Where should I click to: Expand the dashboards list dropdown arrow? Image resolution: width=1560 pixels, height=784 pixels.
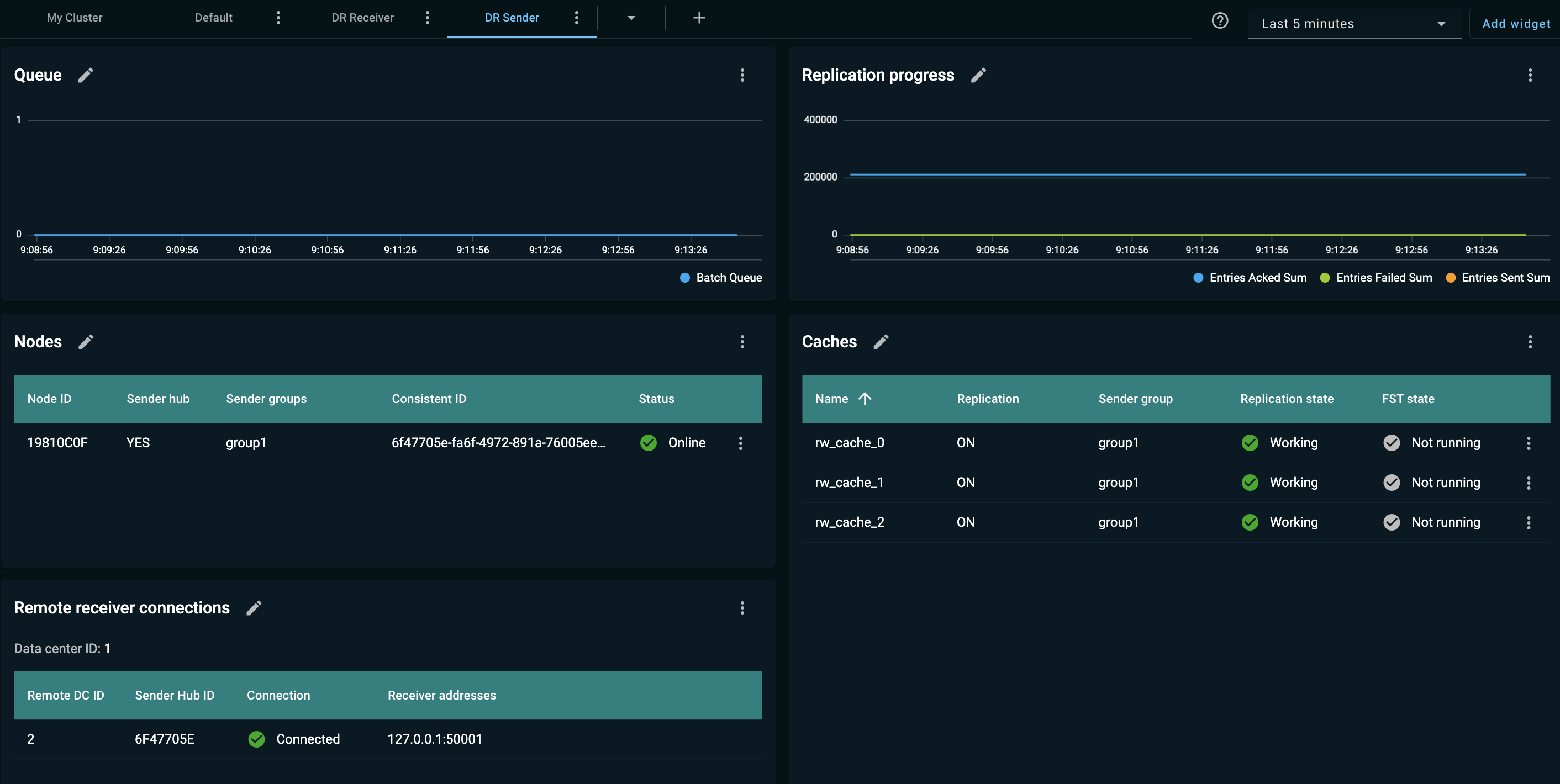pyautogui.click(x=631, y=18)
